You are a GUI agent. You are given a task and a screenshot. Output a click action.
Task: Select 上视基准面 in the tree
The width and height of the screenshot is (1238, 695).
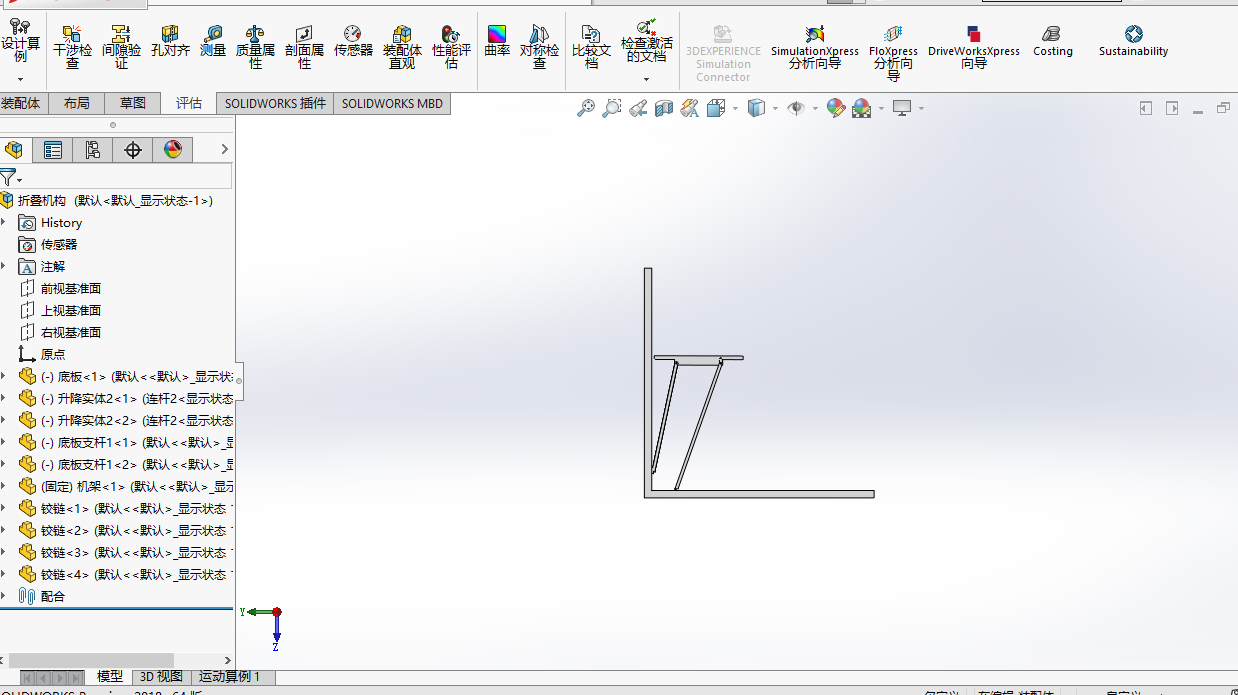(70, 310)
